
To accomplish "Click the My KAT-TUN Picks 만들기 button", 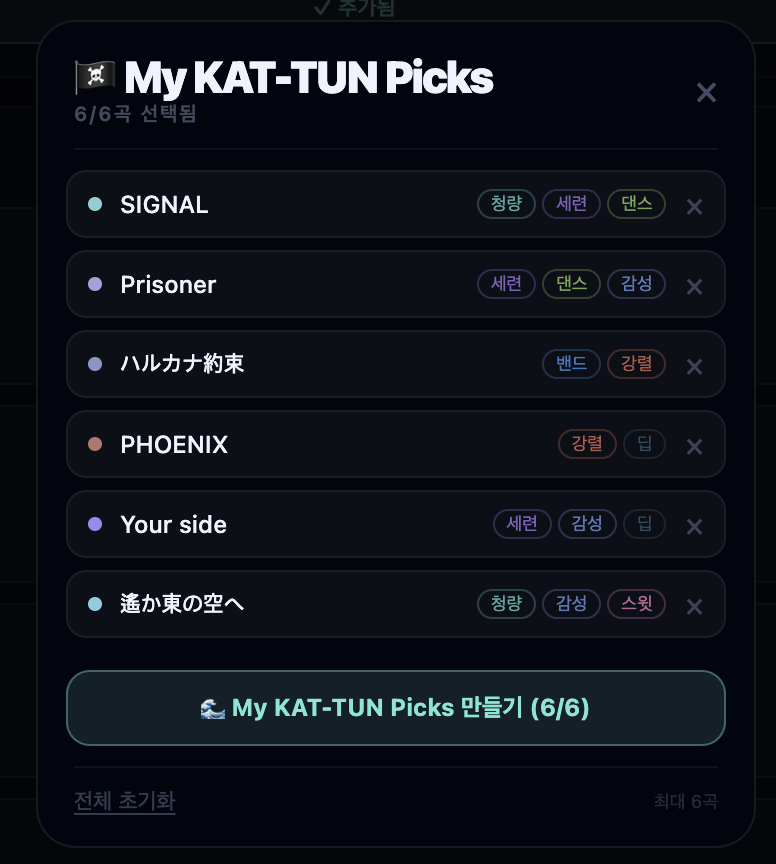I will click(395, 708).
